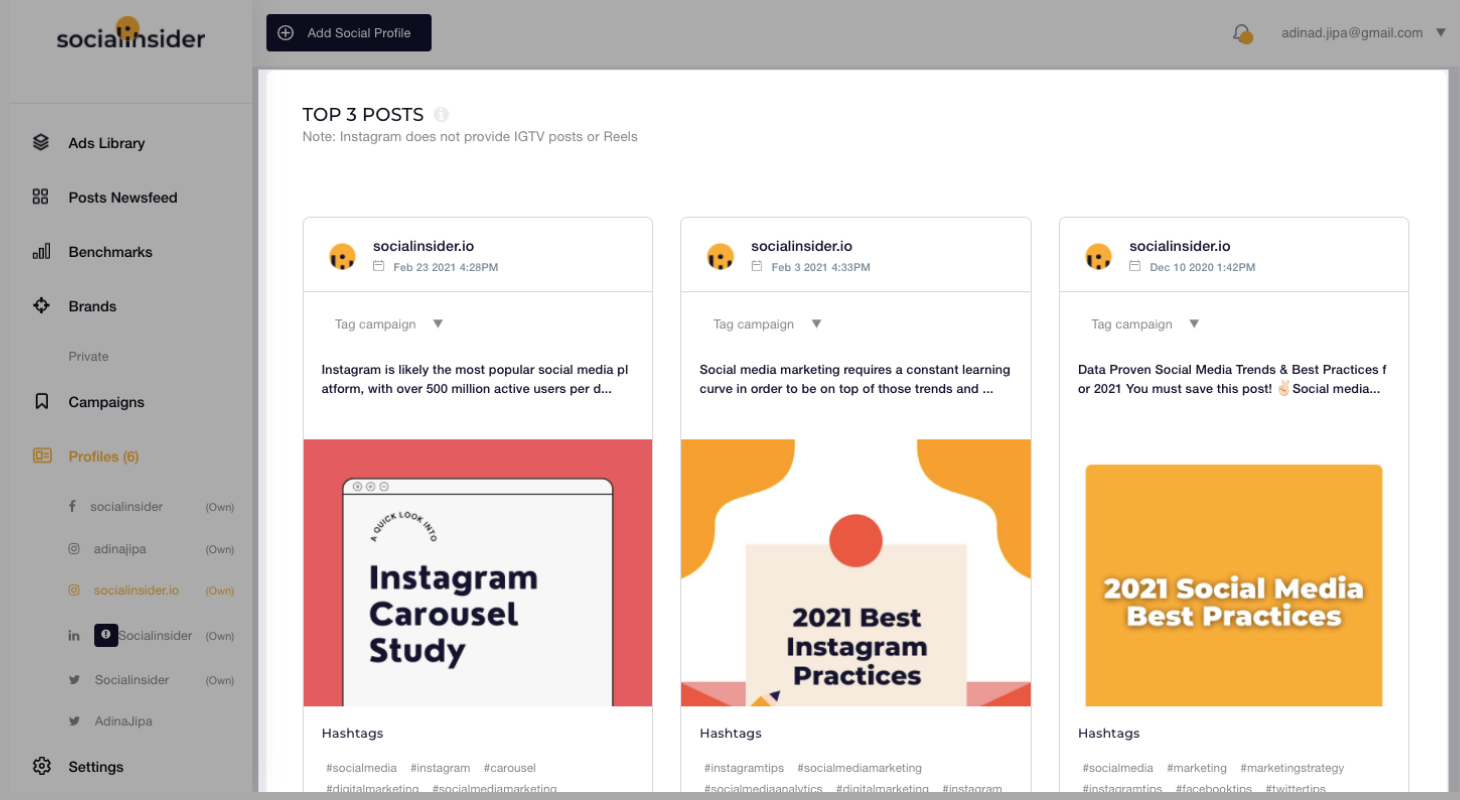Open notifications bell icon
The image size is (1460, 800).
click(x=1242, y=33)
